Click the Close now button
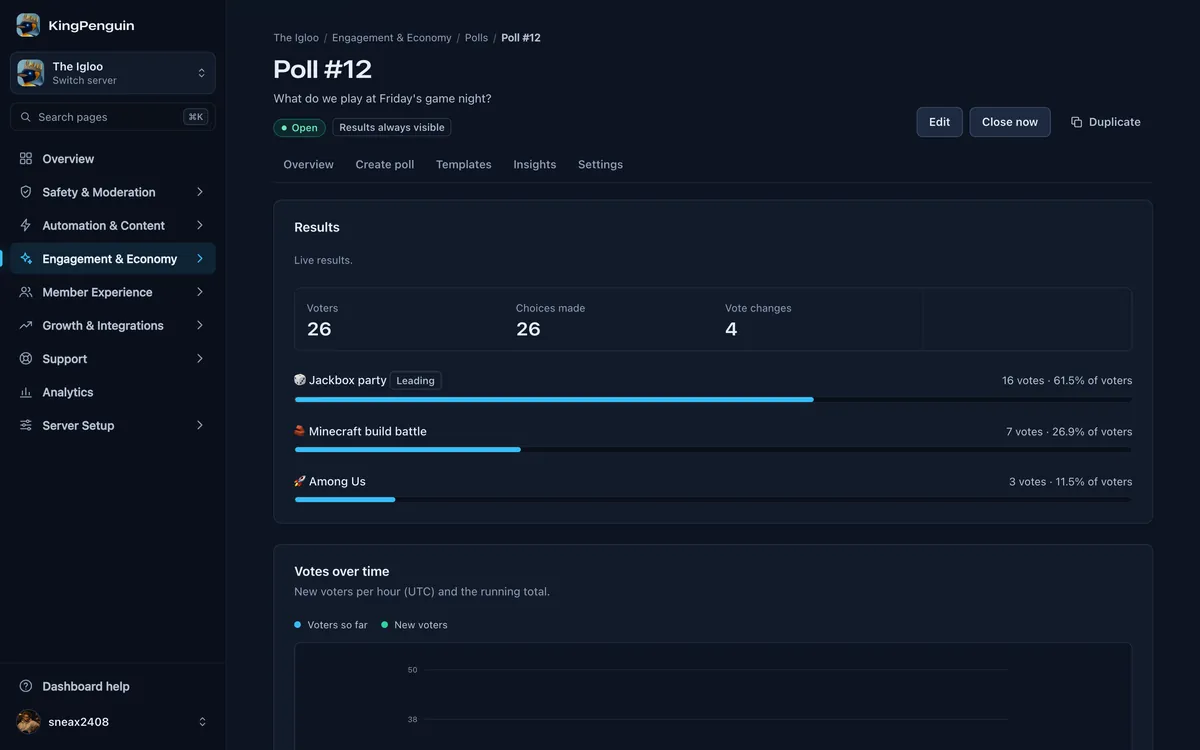The width and height of the screenshot is (1200, 750). pyautogui.click(x=1010, y=122)
